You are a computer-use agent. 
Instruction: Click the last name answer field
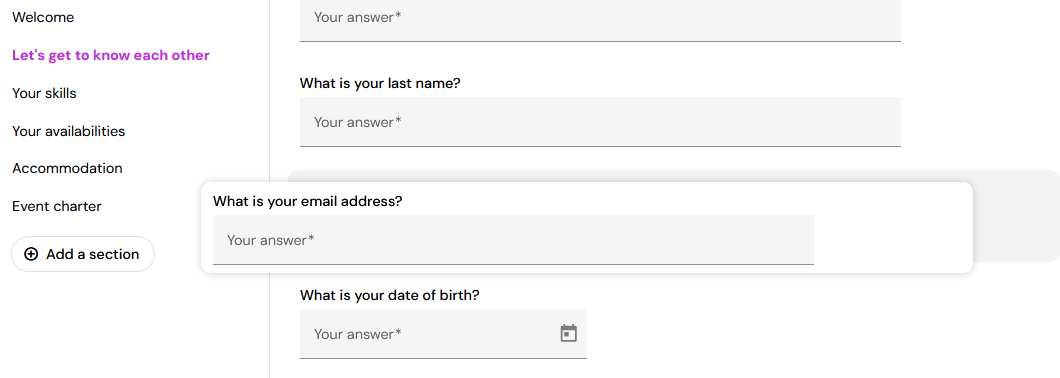[600, 122]
